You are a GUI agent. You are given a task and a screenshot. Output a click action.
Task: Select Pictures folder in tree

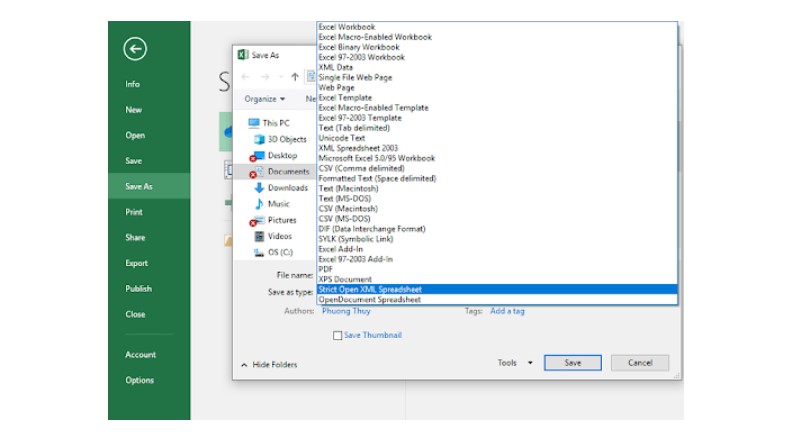point(275,220)
